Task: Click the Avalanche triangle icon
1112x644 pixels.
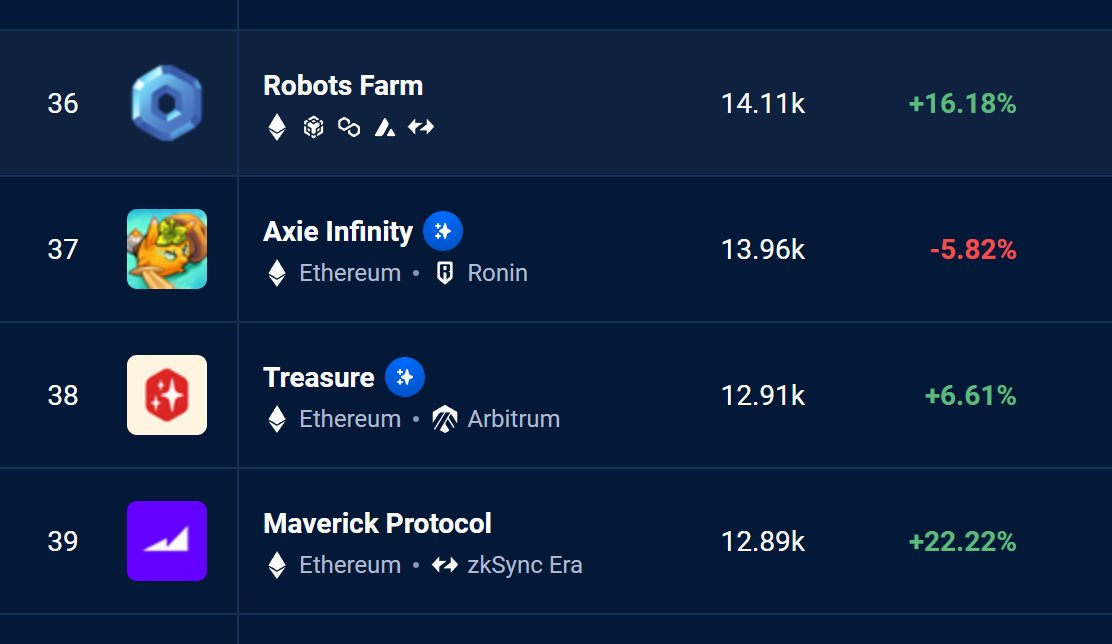Action: (385, 128)
